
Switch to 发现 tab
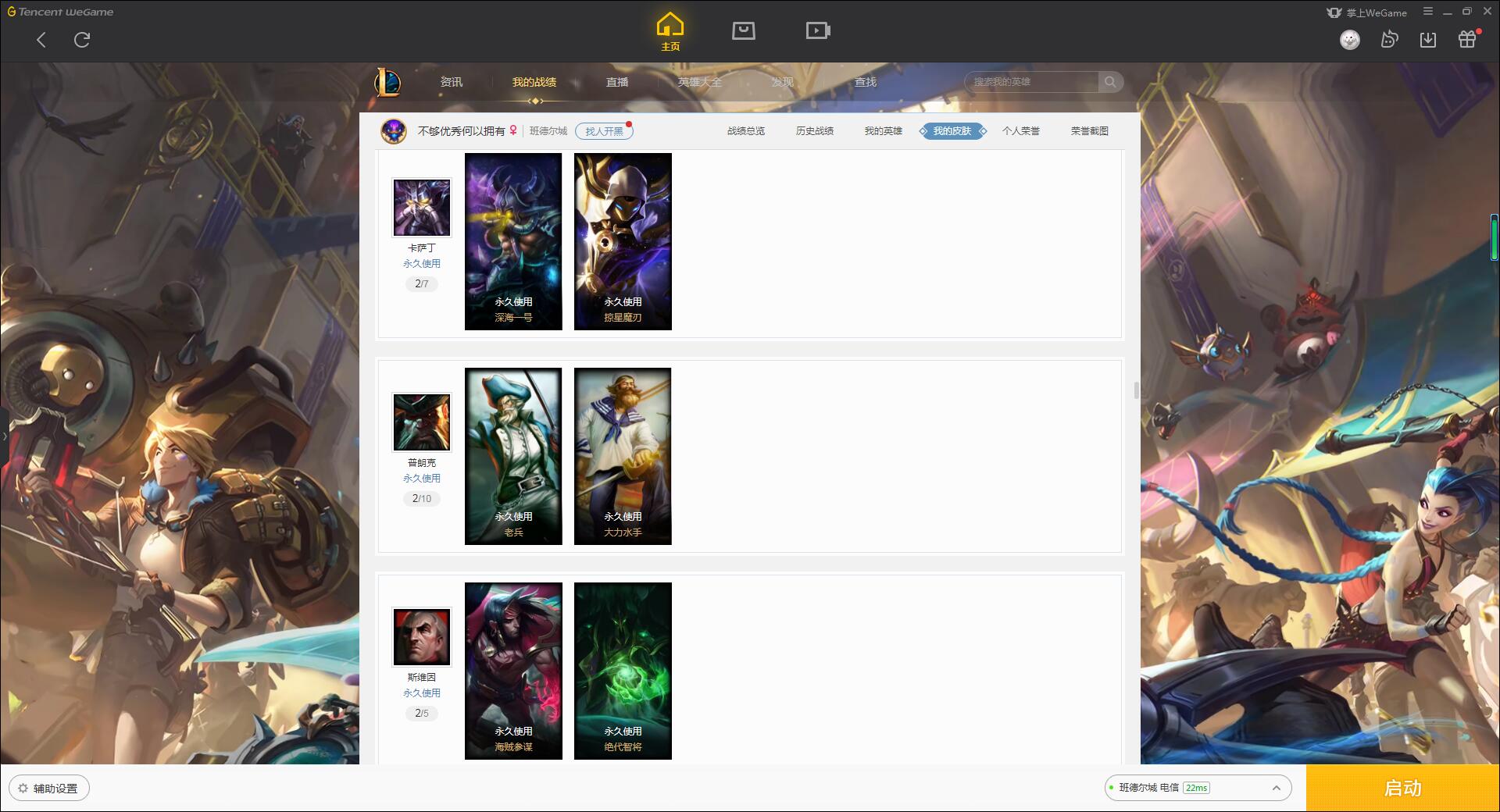pyautogui.click(x=783, y=82)
